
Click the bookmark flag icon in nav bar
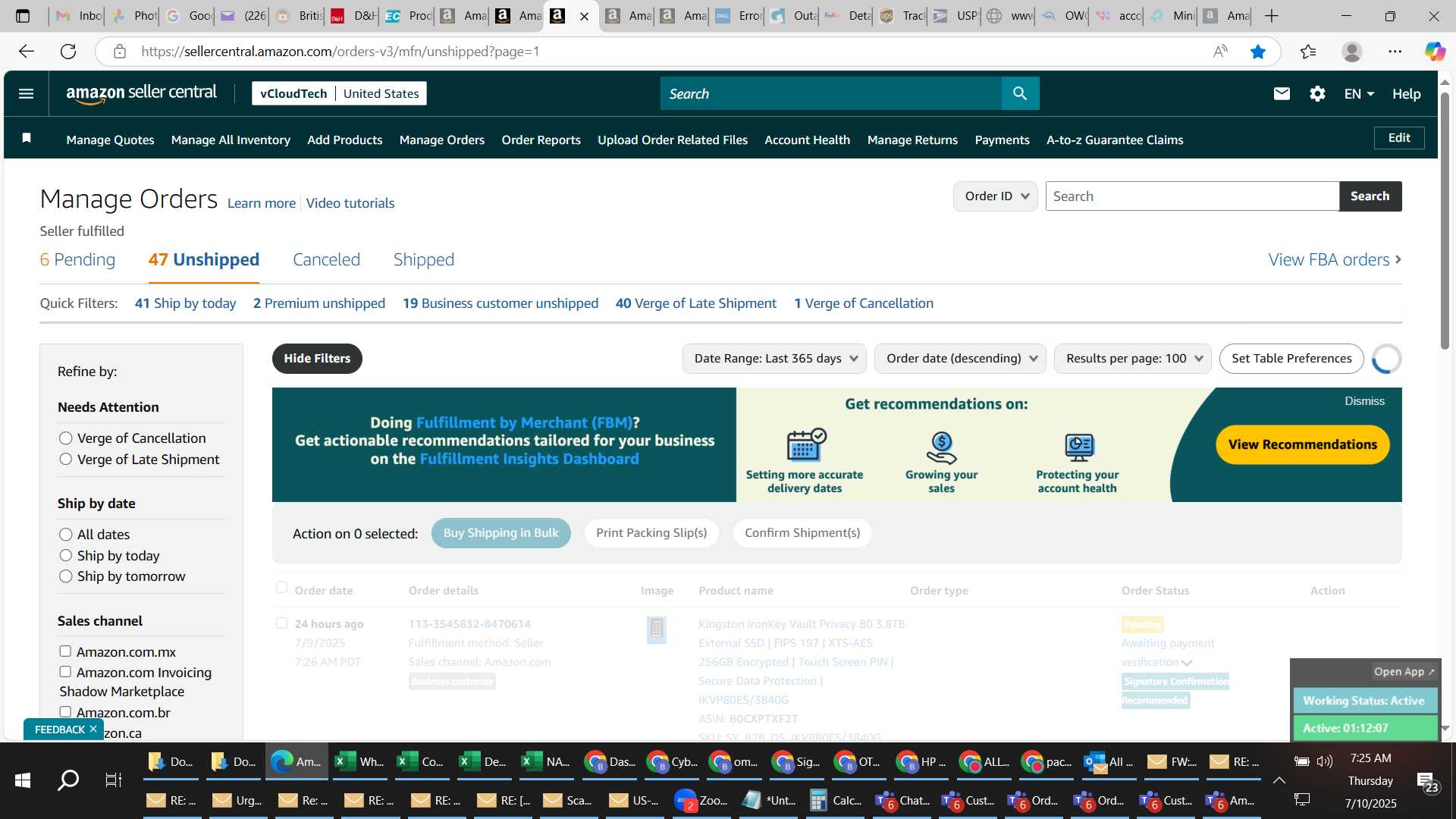pos(27,138)
